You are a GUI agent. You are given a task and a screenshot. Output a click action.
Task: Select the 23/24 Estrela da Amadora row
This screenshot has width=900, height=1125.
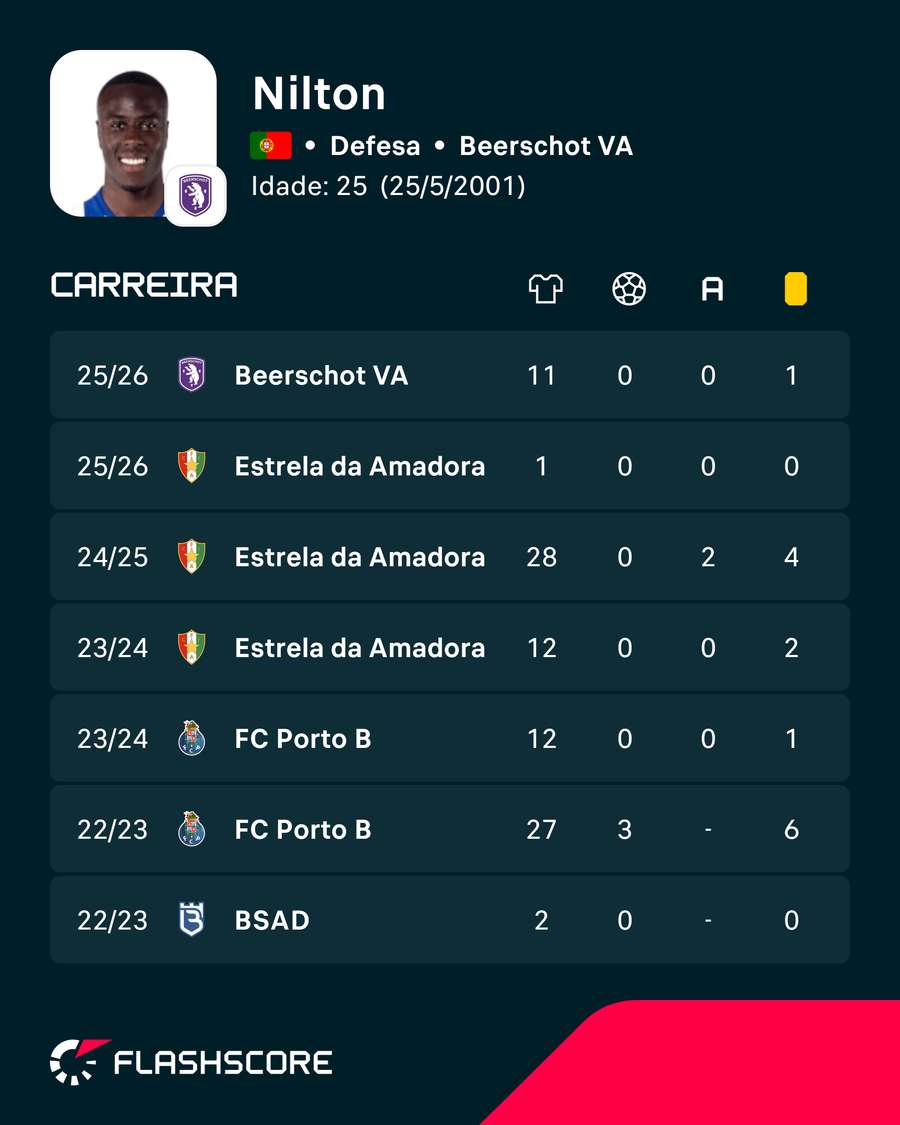pos(450,647)
